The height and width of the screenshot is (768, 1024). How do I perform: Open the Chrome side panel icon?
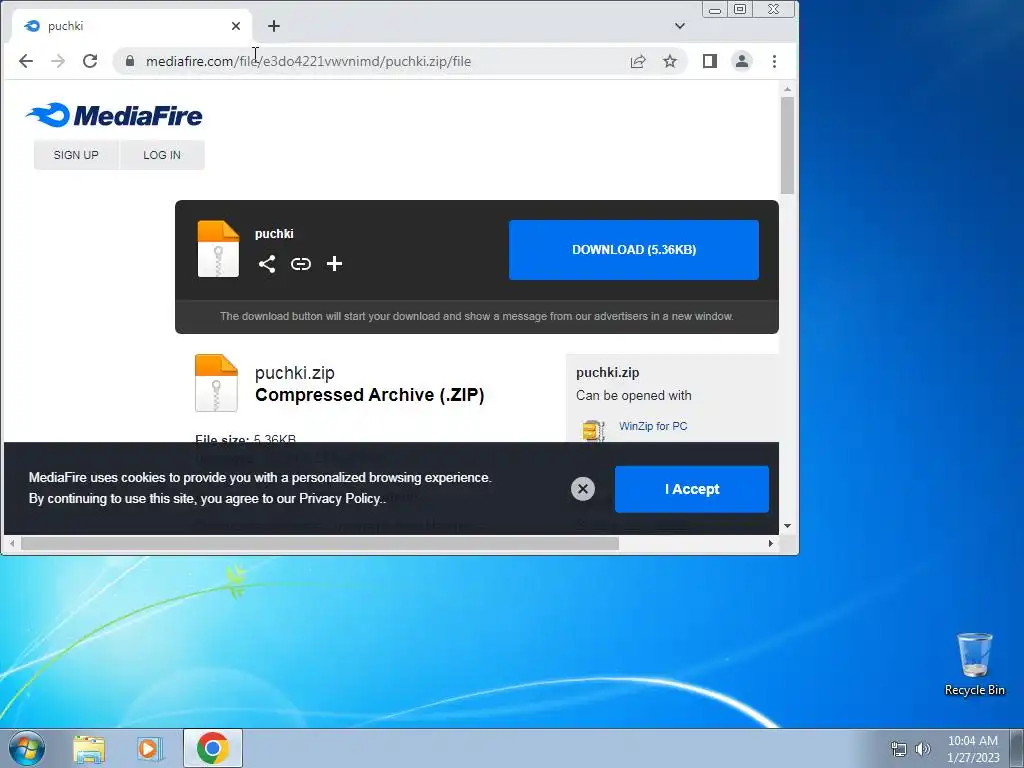[710, 61]
